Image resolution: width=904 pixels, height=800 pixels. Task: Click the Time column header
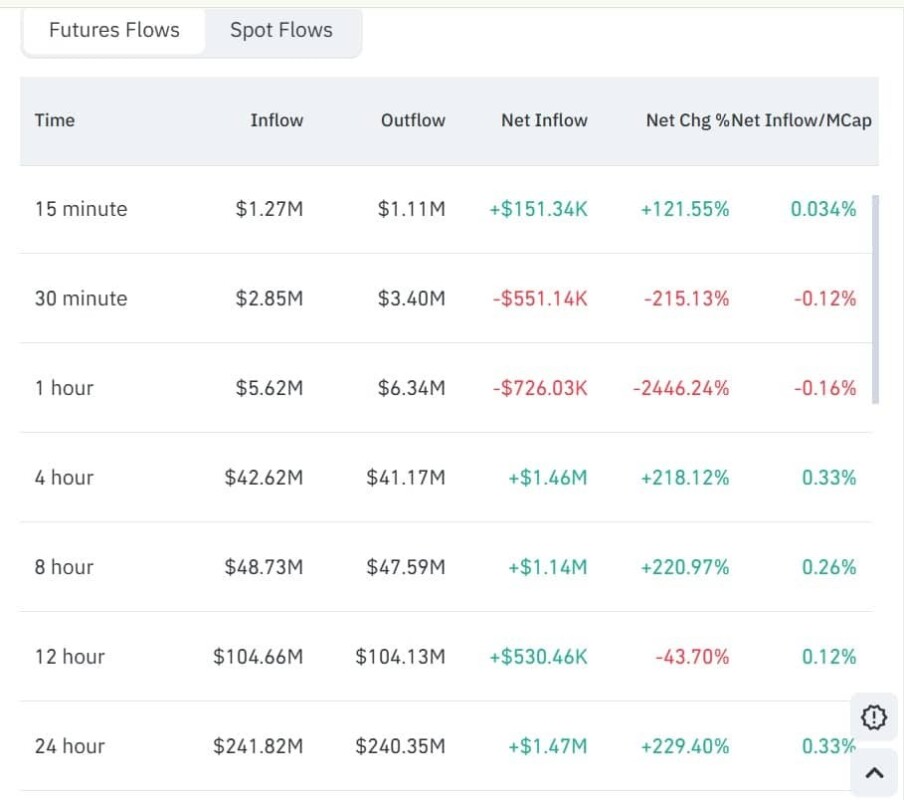(55, 120)
